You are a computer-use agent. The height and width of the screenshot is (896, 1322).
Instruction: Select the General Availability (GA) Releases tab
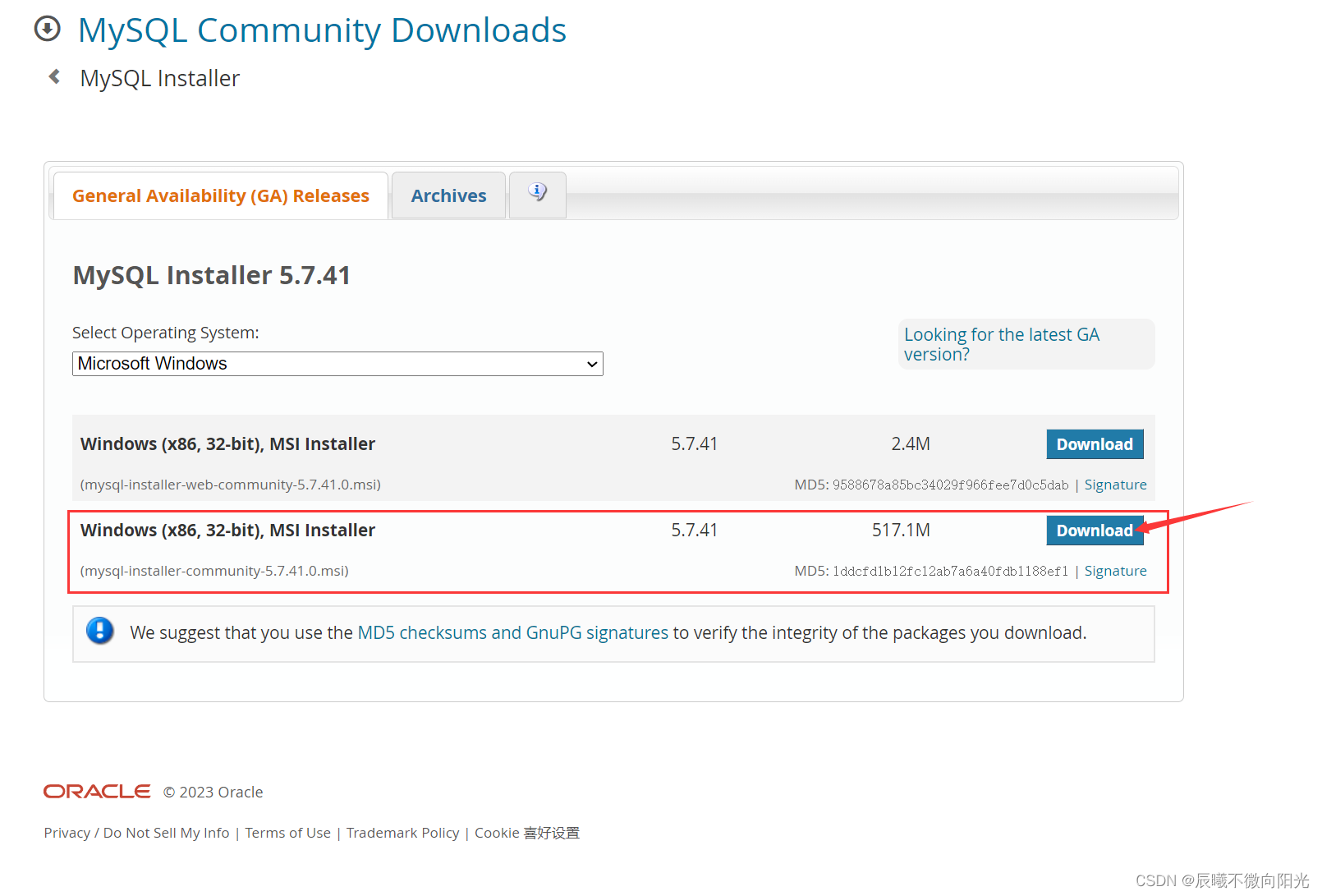[221, 195]
